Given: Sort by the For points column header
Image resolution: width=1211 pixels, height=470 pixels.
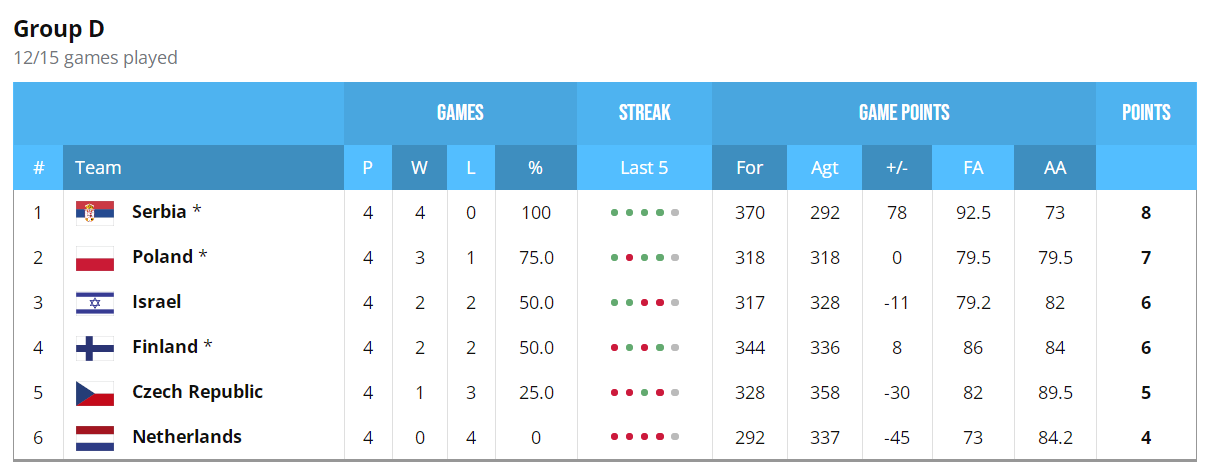Looking at the screenshot, I should [x=750, y=168].
